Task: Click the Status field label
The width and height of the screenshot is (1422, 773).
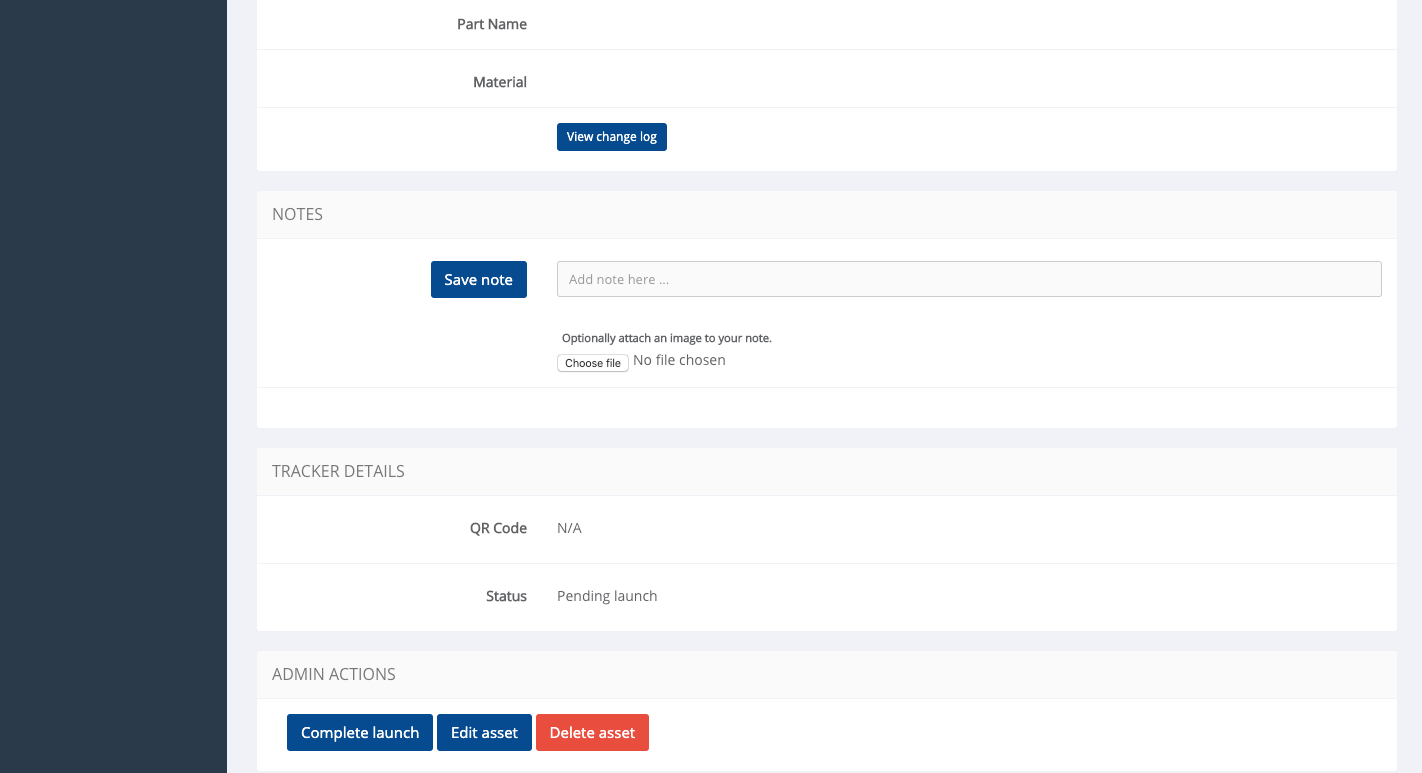Action: click(506, 596)
